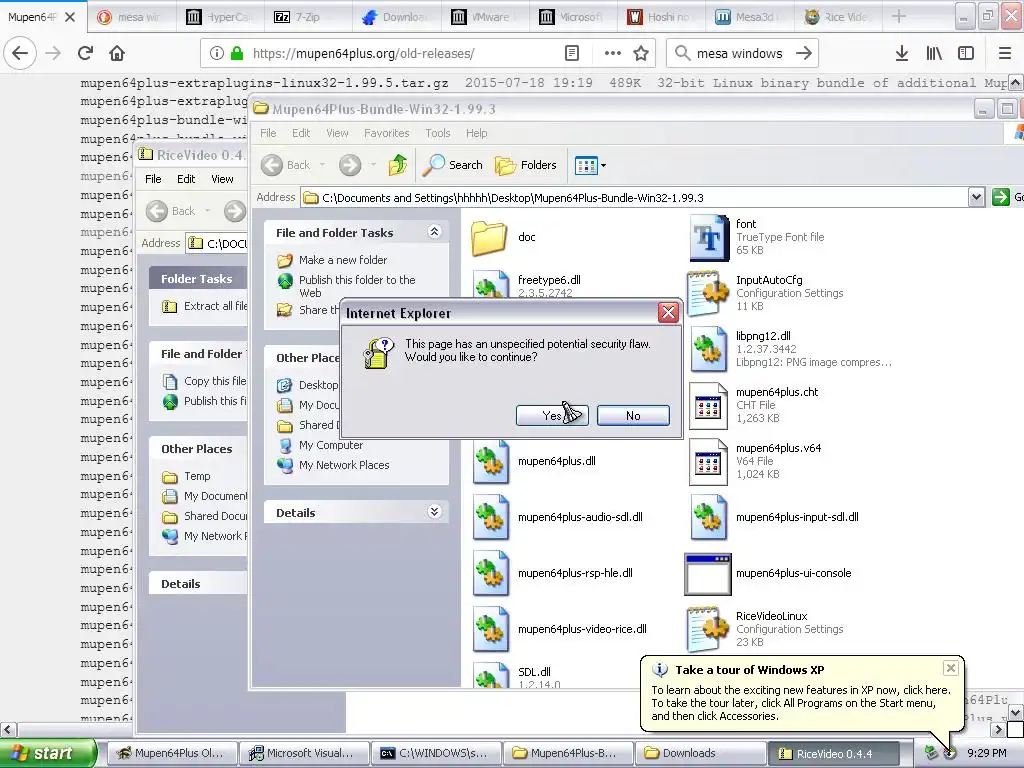Select the mupen64plus-ui-console application icon

pyautogui.click(x=708, y=574)
